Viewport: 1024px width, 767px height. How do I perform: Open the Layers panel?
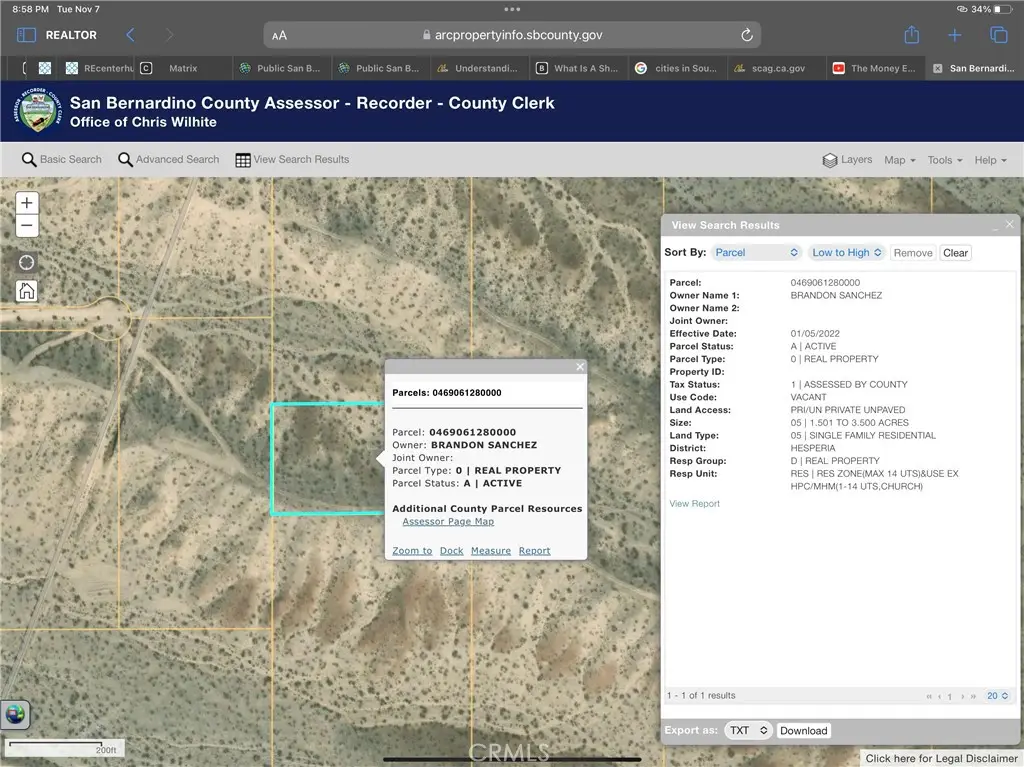[847, 160]
